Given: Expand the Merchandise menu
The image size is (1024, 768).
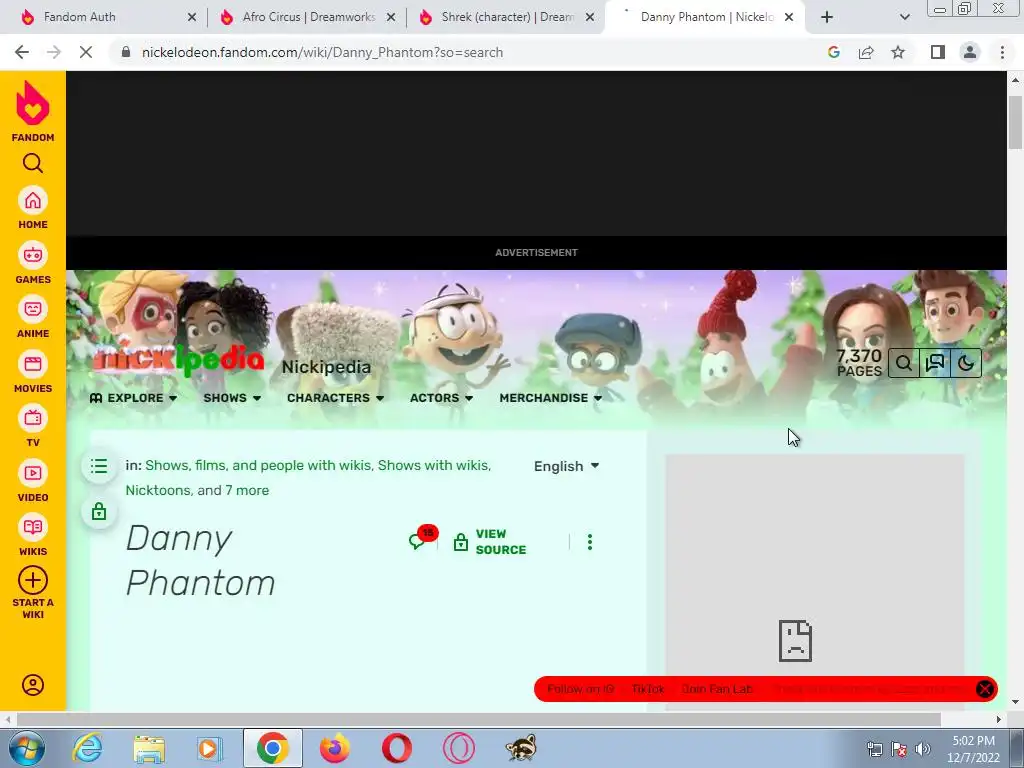Looking at the screenshot, I should (x=551, y=398).
